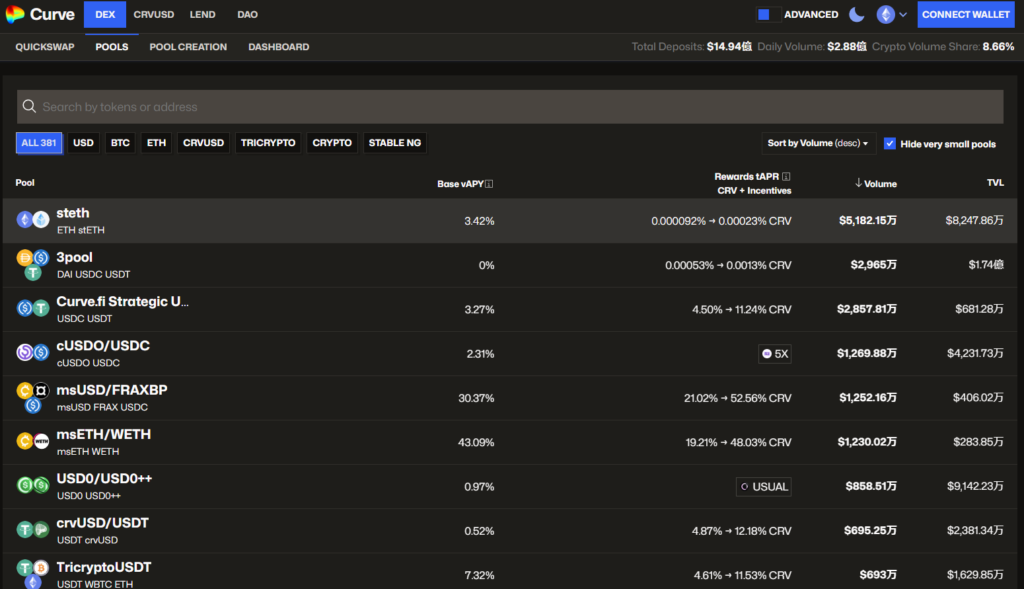1024x589 pixels.
Task: Click the msUSD/FRAXBP token icons
Action: click(x=33, y=398)
